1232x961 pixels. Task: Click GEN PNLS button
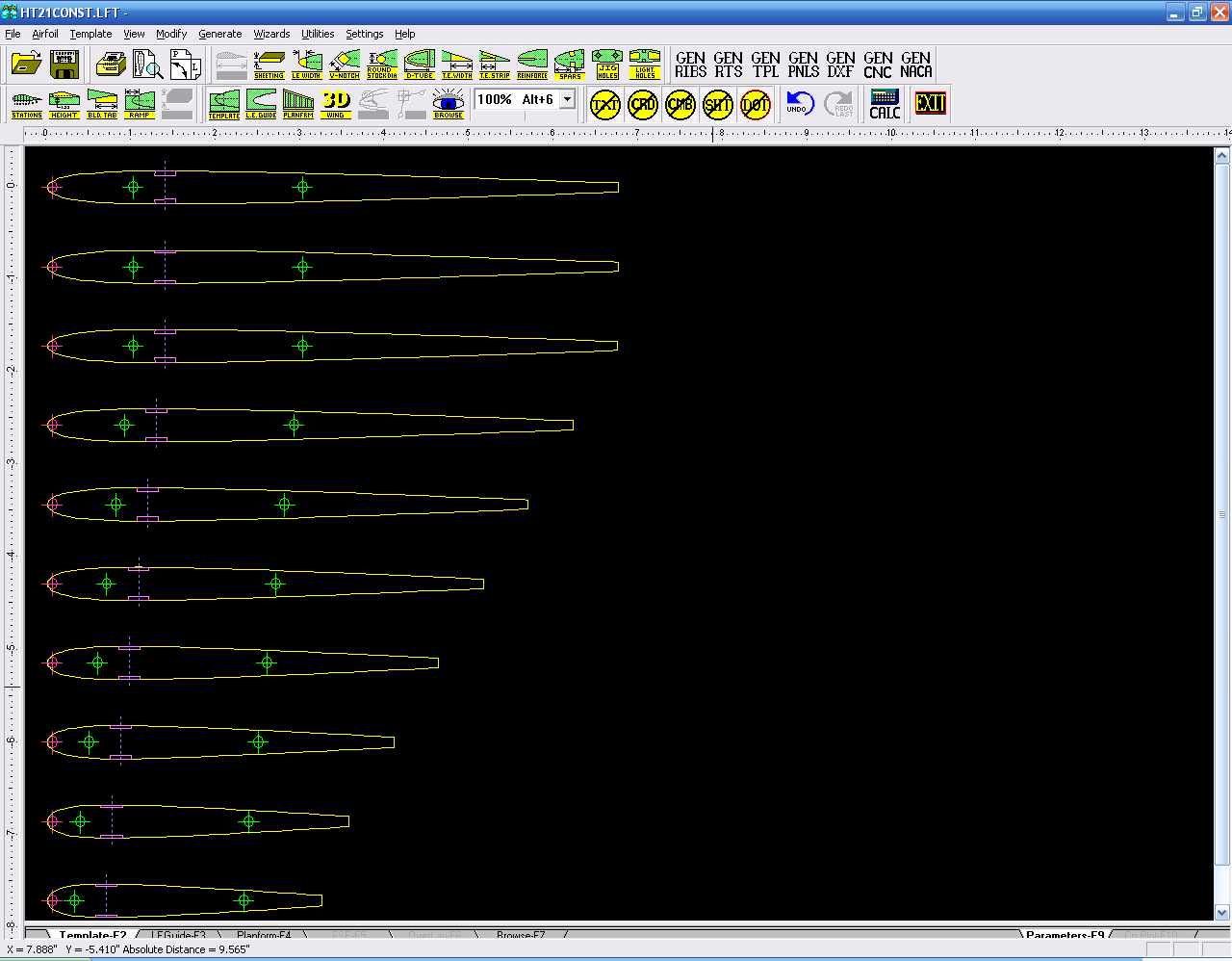(x=804, y=65)
